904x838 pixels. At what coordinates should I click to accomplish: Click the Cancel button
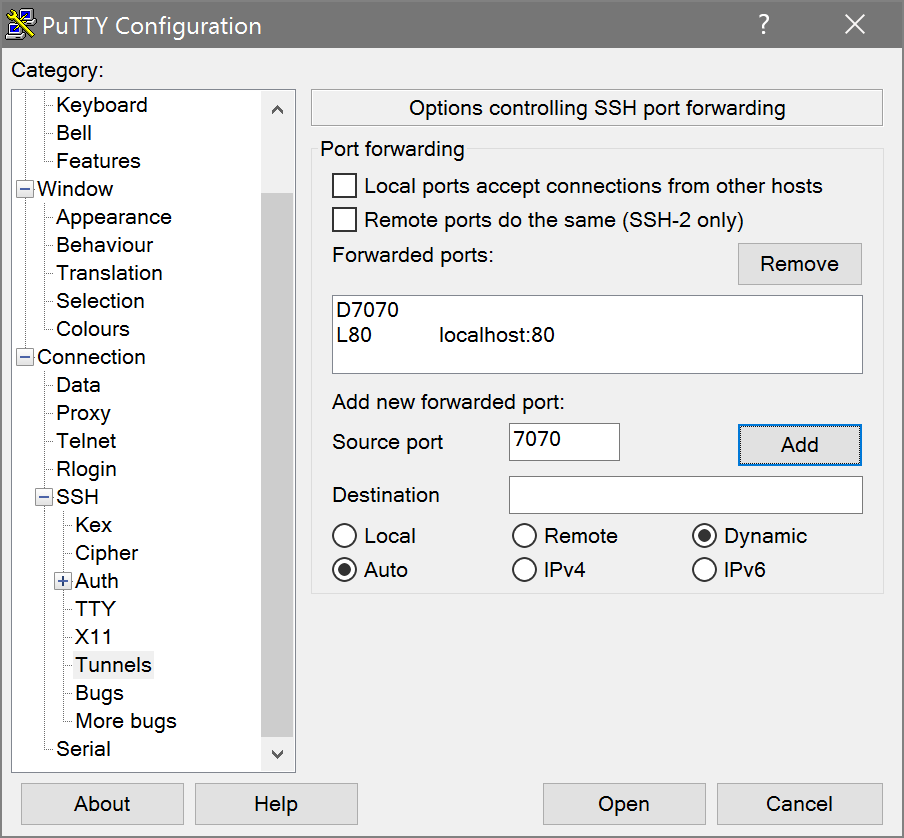click(x=800, y=804)
